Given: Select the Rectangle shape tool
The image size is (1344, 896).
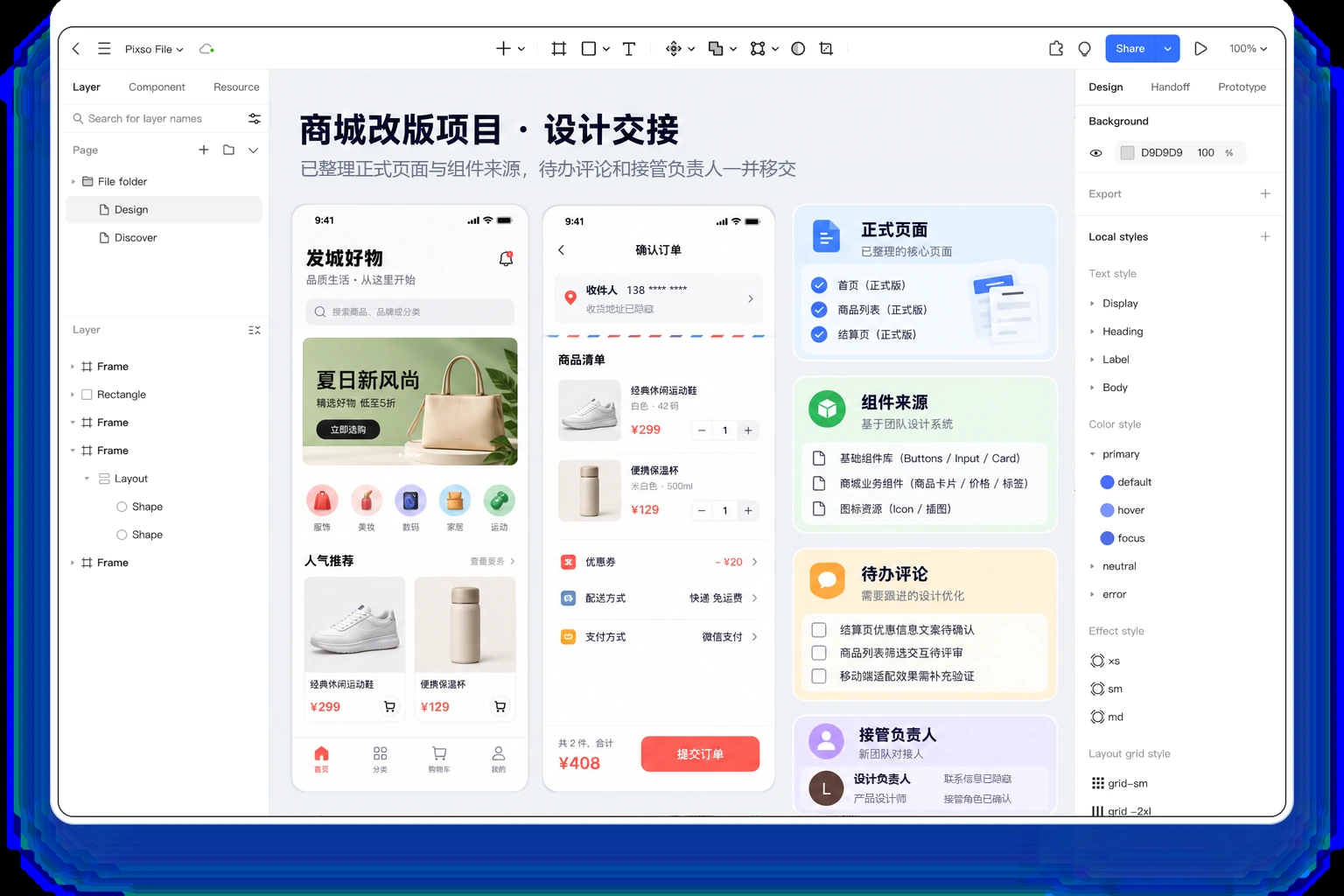Looking at the screenshot, I should (x=589, y=49).
